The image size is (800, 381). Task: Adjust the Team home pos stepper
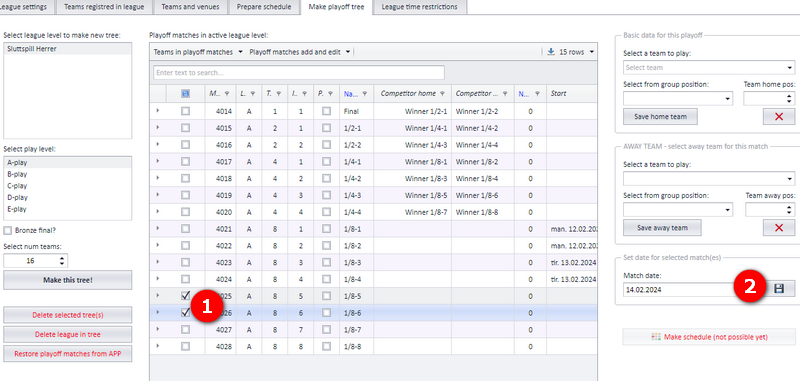[790, 99]
